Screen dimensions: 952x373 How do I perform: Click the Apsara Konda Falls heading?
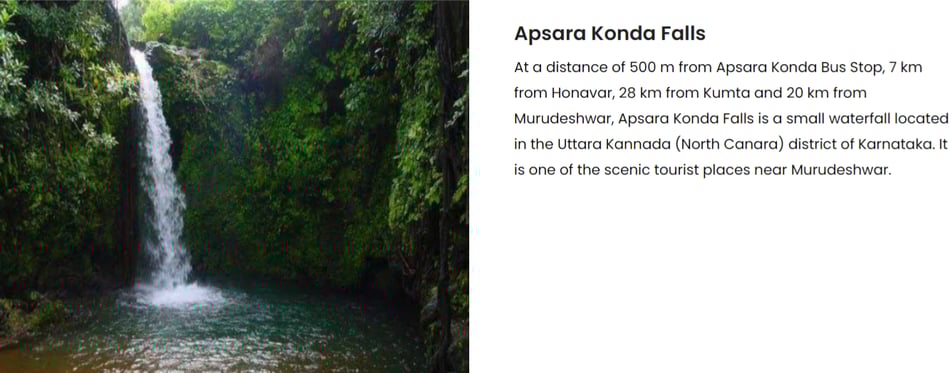coord(610,33)
